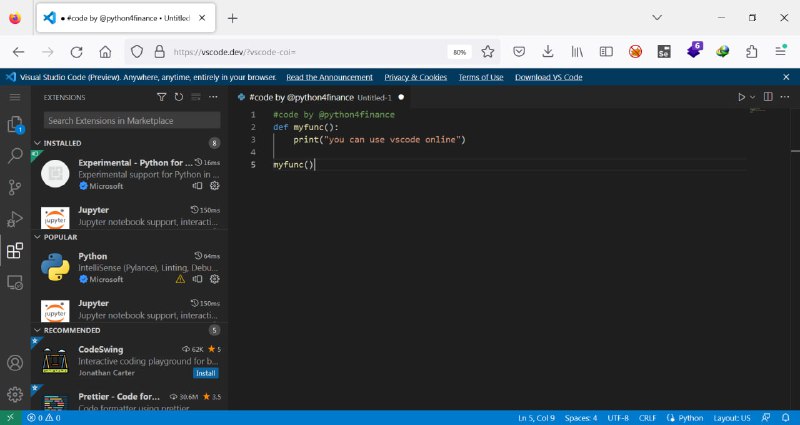Clear extensions search results icon
This screenshot has width=800, height=425.
196,97
